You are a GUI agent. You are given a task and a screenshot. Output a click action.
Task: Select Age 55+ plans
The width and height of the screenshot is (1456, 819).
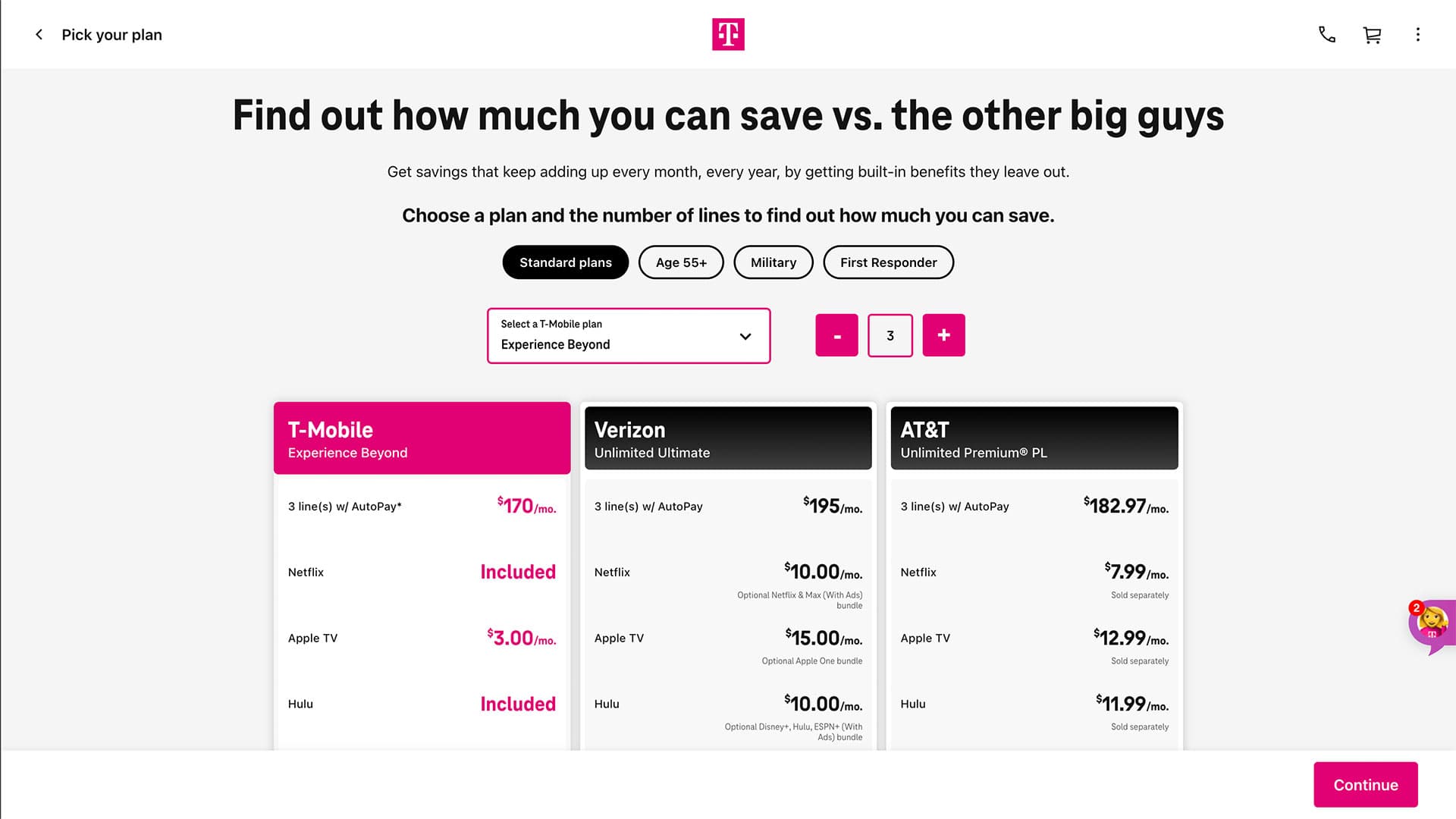[680, 262]
